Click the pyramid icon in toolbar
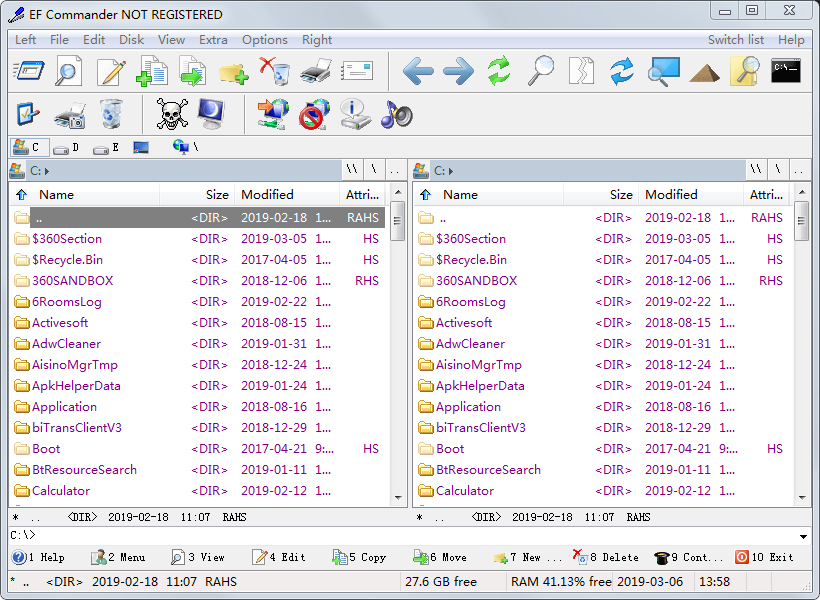This screenshot has height=600, width=820. coord(705,71)
